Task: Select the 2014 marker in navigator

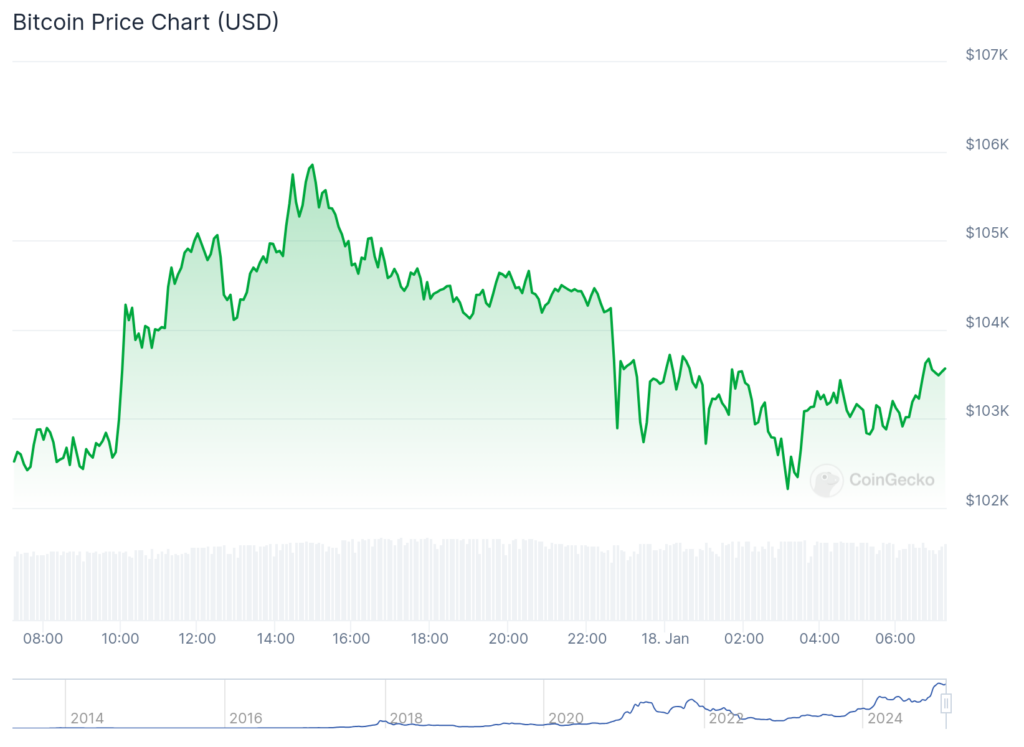Action: (x=87, y=718)
